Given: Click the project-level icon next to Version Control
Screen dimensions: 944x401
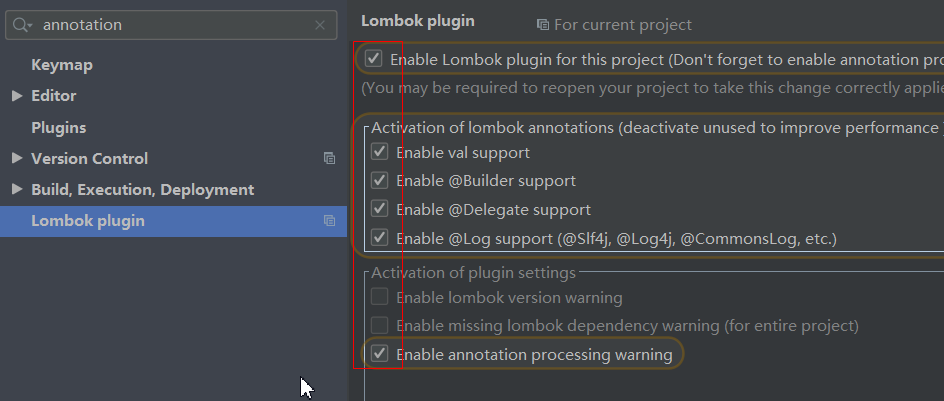Looking at the screenshot, I should tap(329, 158).
